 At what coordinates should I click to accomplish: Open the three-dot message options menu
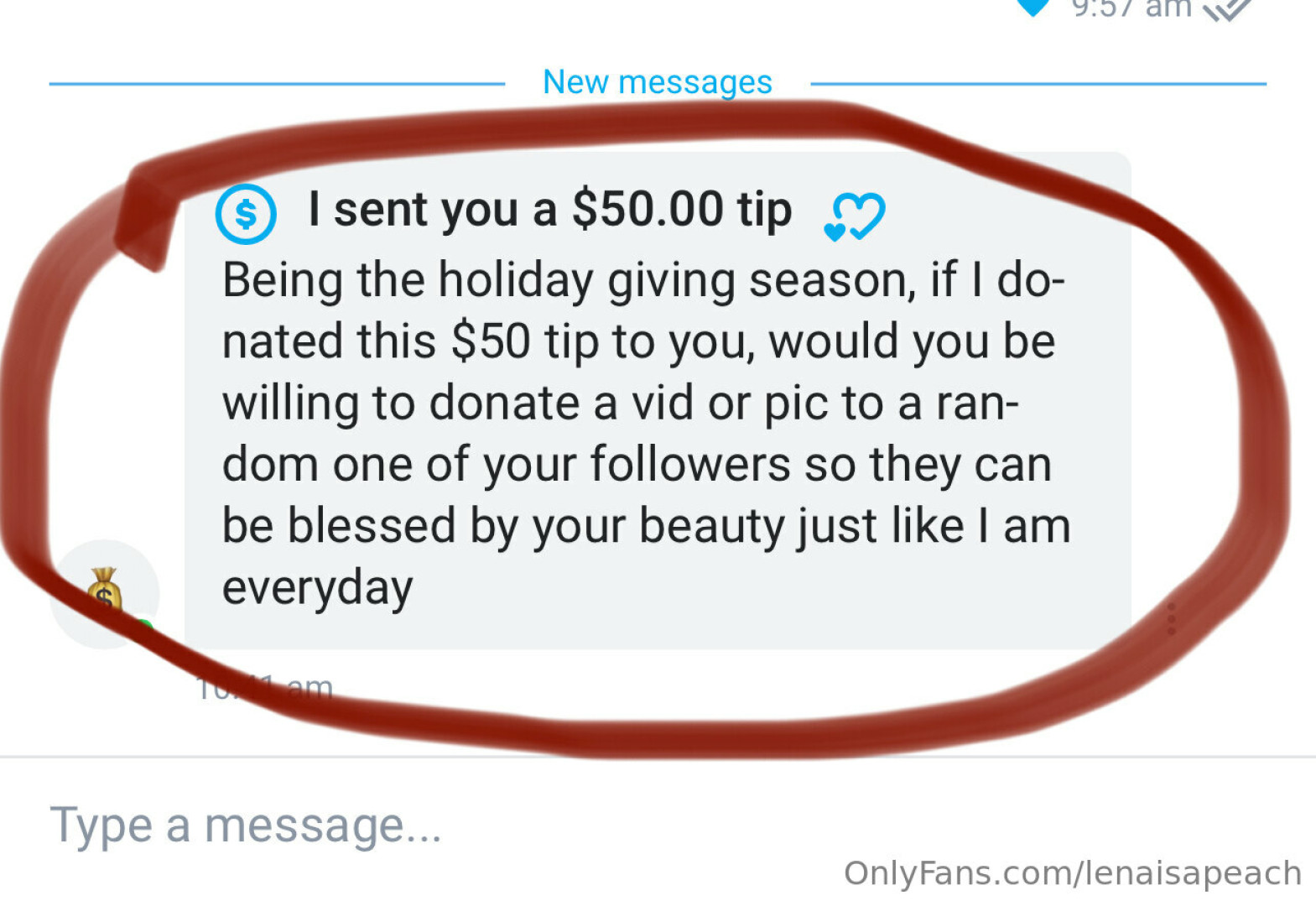point(1171,618)
